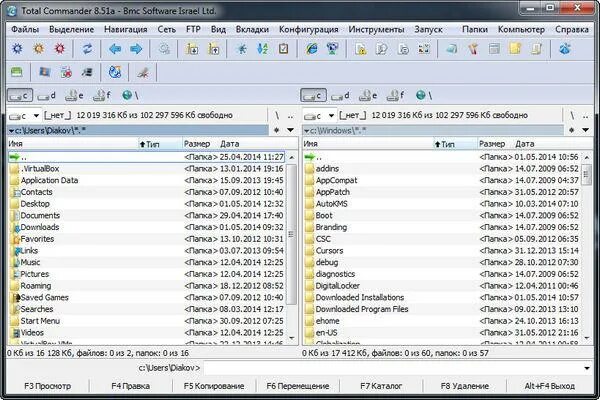Switch right panel to drive d

click(x=341, y=95)
